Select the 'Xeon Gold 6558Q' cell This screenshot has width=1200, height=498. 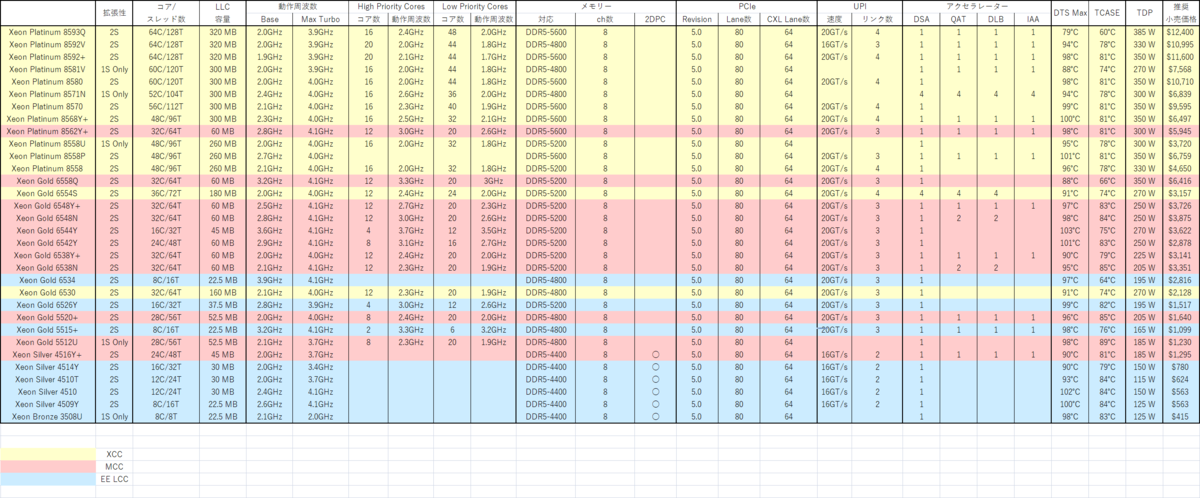[x=47, y=180]
